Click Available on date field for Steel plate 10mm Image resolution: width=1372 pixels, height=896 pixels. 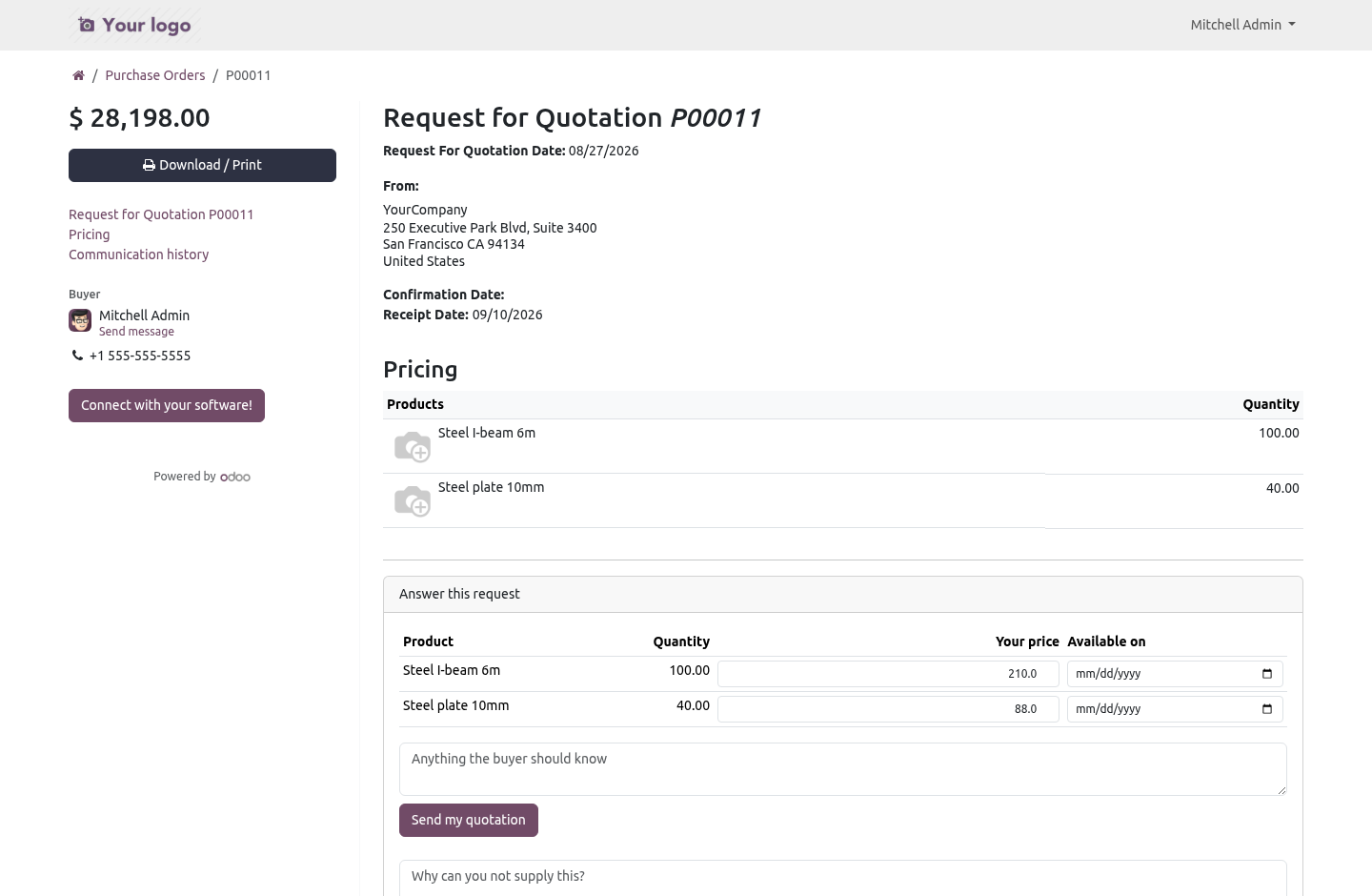(1175, 709)
